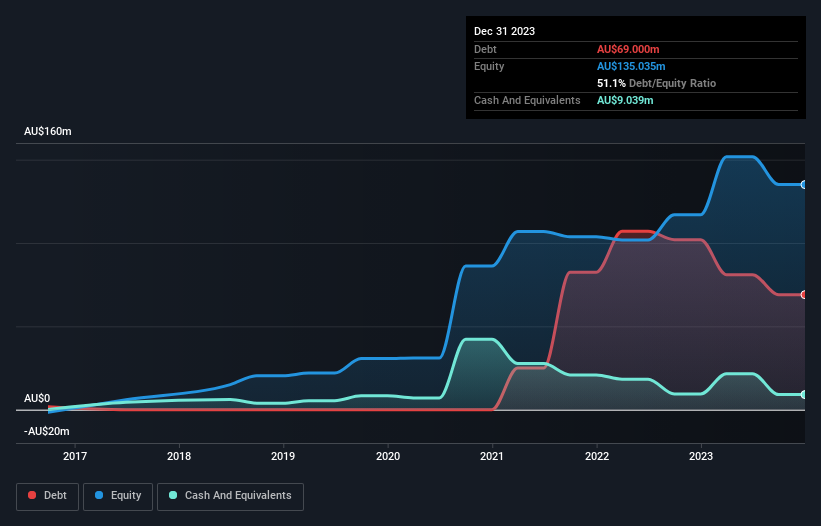Click the Debt label in tooltip
This screenshot has width=821, height=526.
click(485, 49)
